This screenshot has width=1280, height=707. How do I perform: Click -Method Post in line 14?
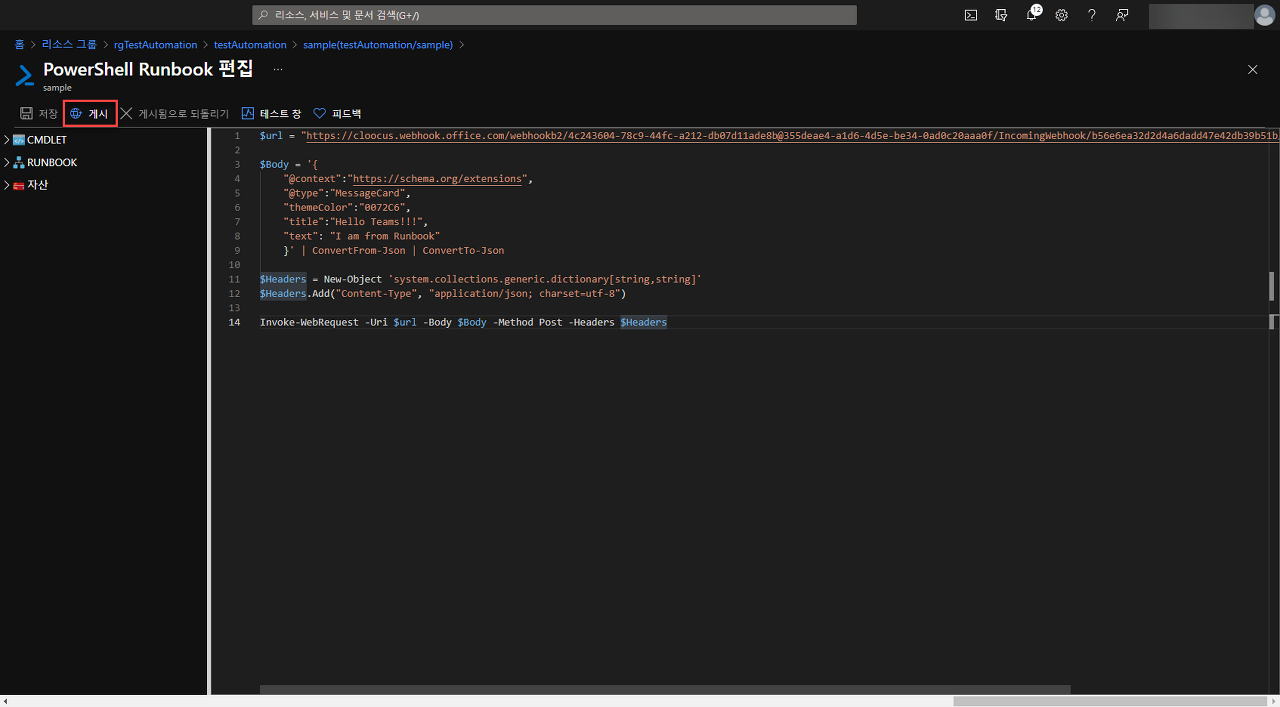527,322
